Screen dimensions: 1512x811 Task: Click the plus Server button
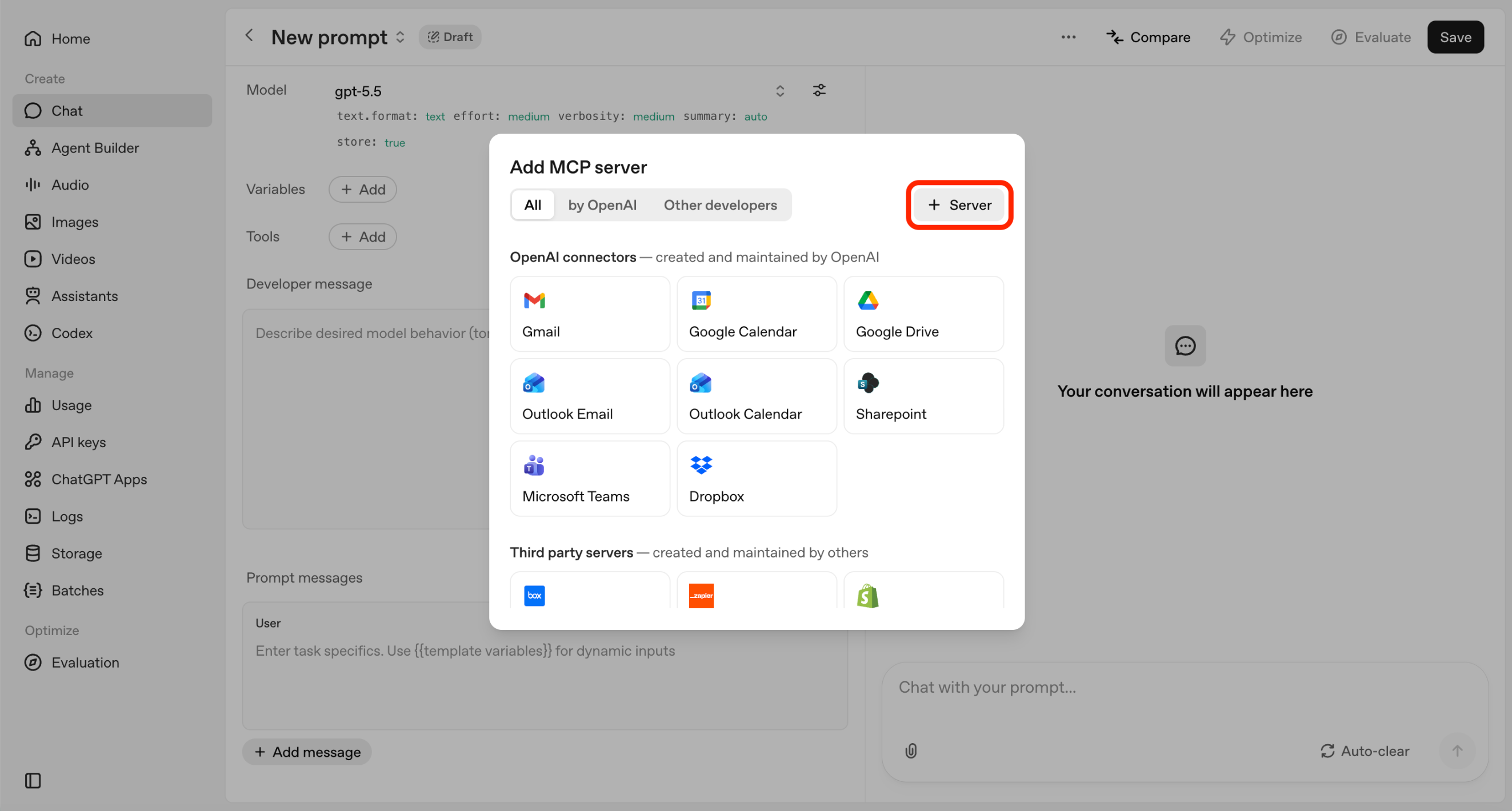(959, 205)
